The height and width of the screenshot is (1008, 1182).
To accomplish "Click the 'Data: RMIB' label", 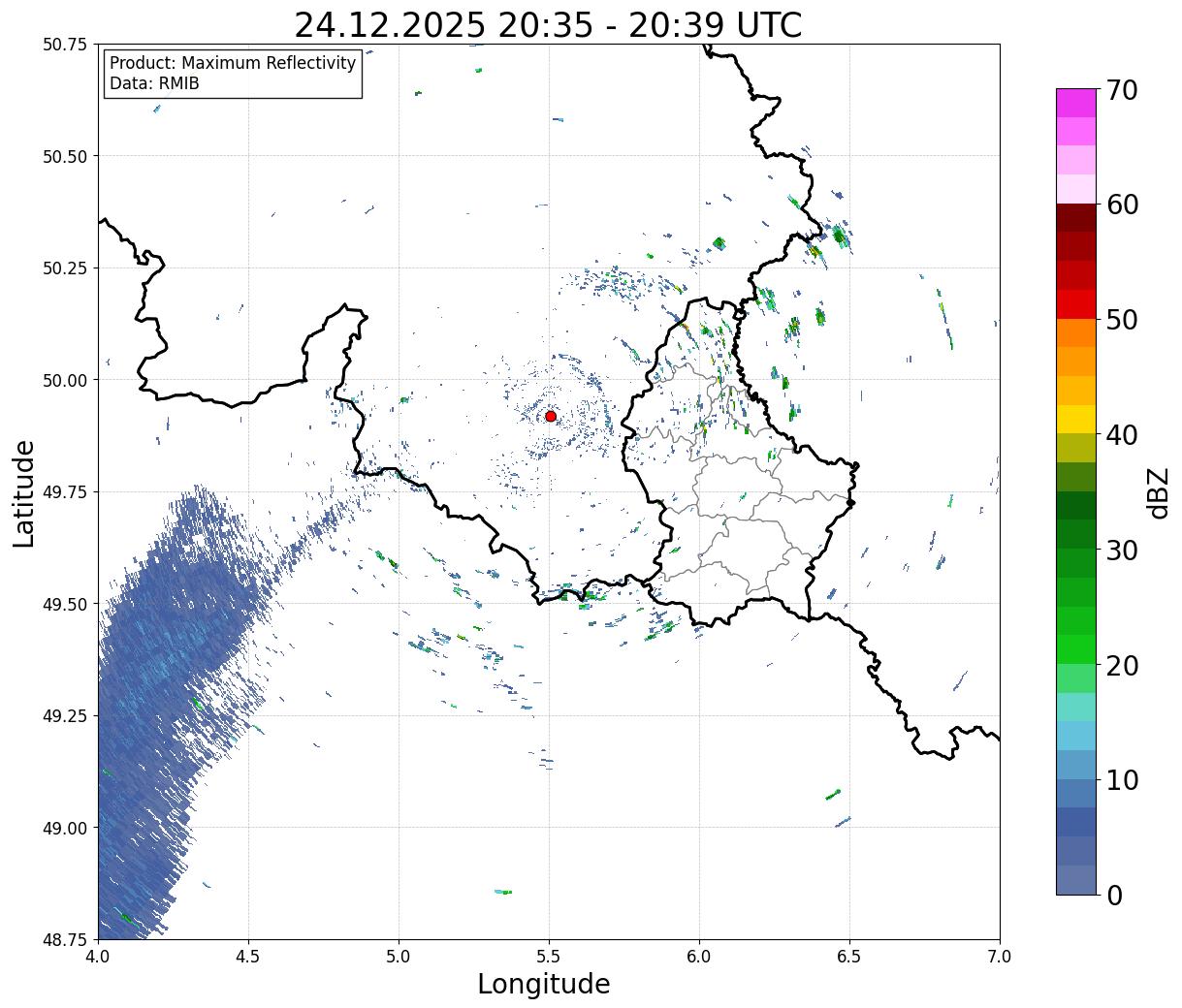I will (x=154, y=84).
